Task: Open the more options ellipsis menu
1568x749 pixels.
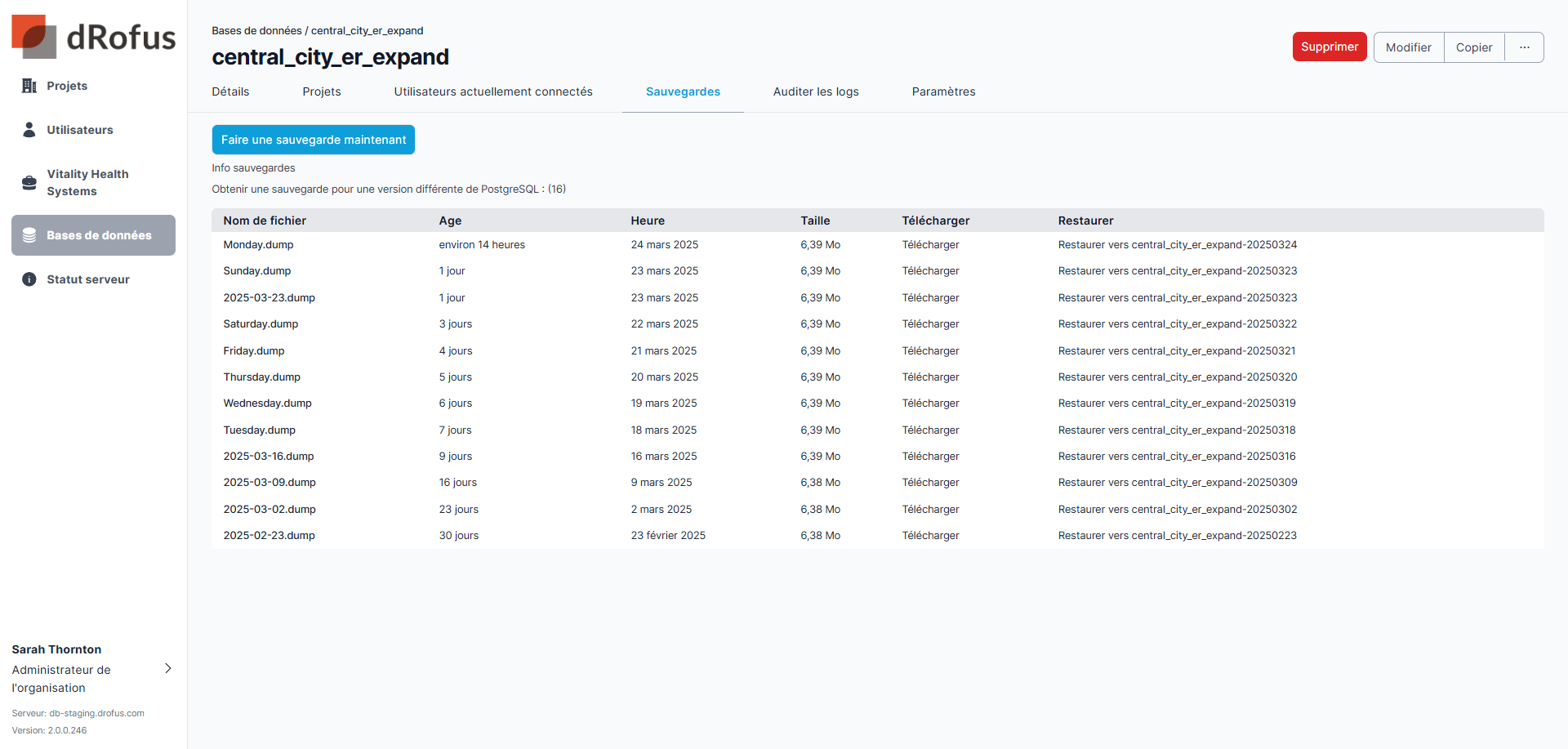Action: coord(1524,47)
